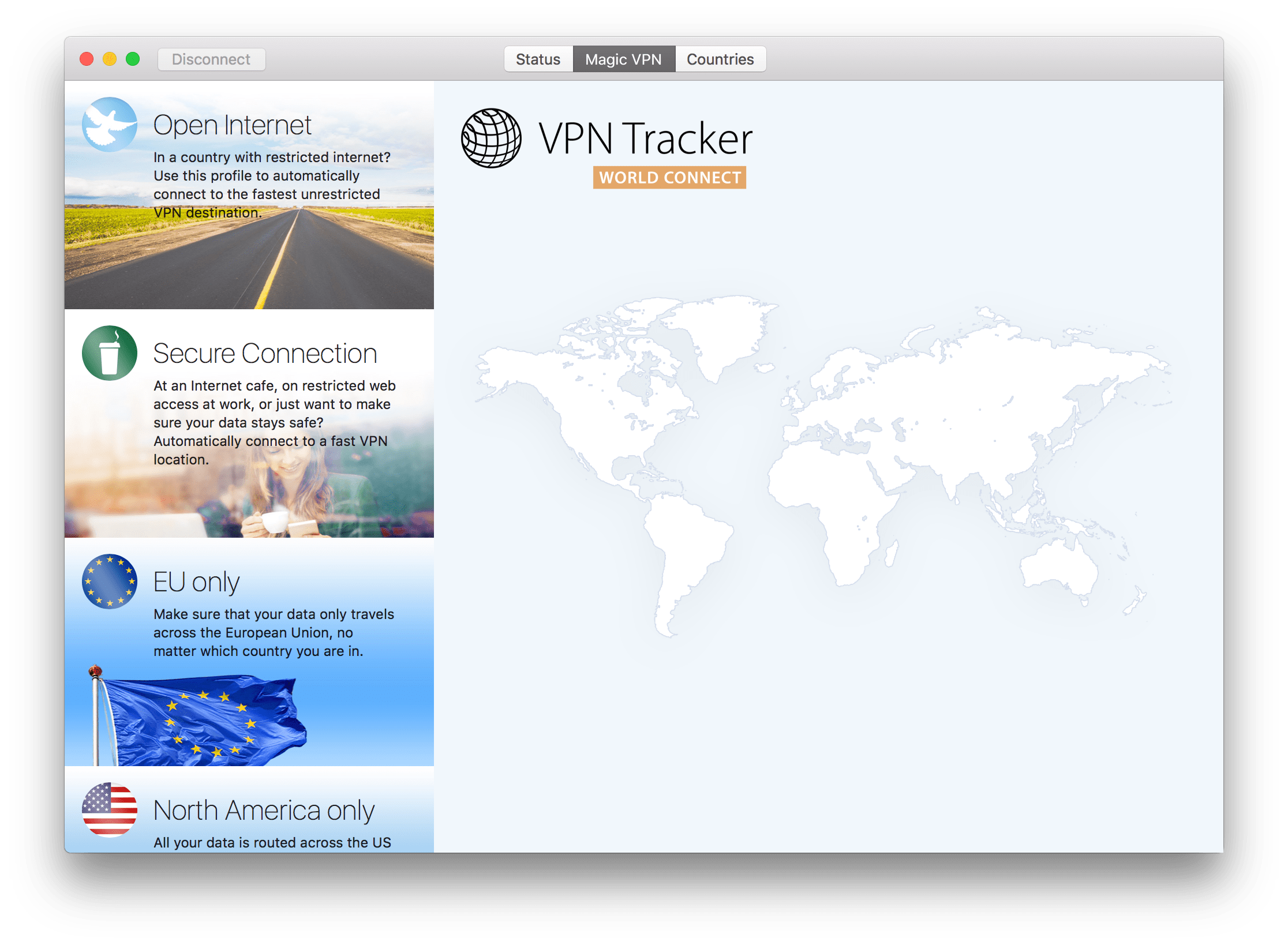Click the VPN Tracker title text
The image size is (1288, 945).
[x=645, y=139]
